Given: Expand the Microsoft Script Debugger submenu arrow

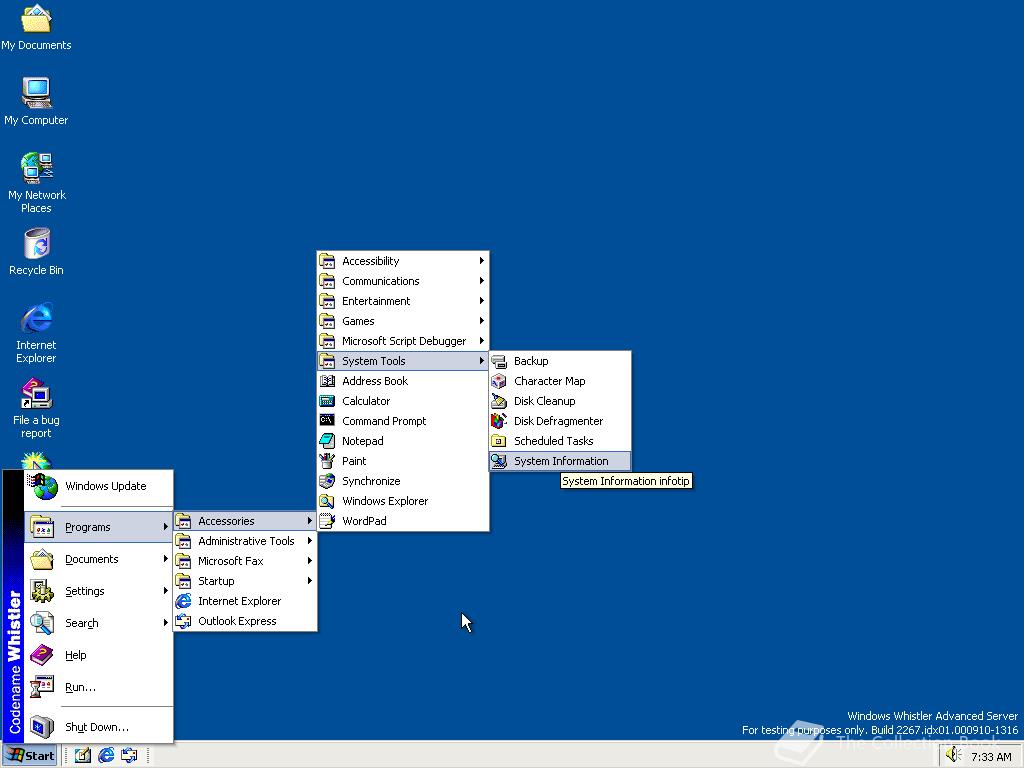Looking at the screenshot, I should tap(481, 341).
